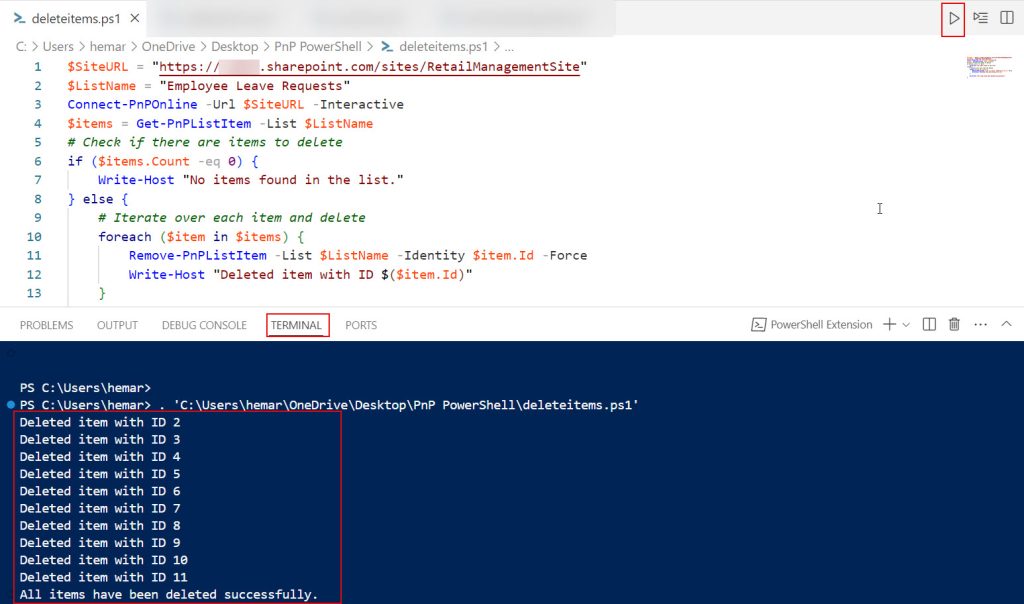The image size is (1024, 604).
Task: Create a new terminal with plus icon
Action: coord(889,325)
